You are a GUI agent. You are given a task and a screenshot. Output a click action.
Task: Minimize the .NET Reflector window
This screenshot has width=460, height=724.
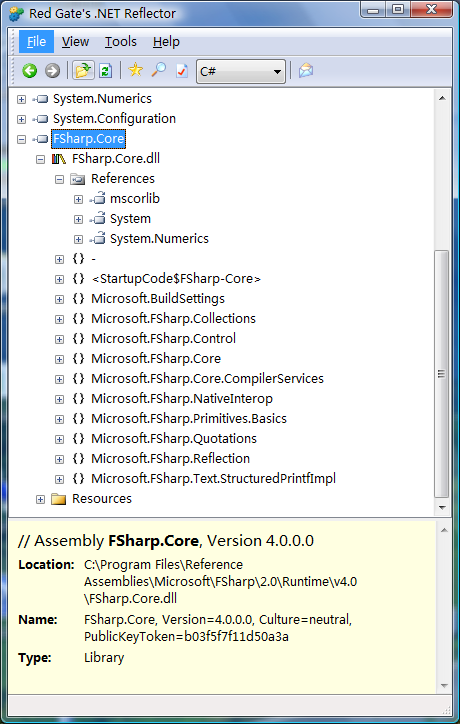click(374, 9)
